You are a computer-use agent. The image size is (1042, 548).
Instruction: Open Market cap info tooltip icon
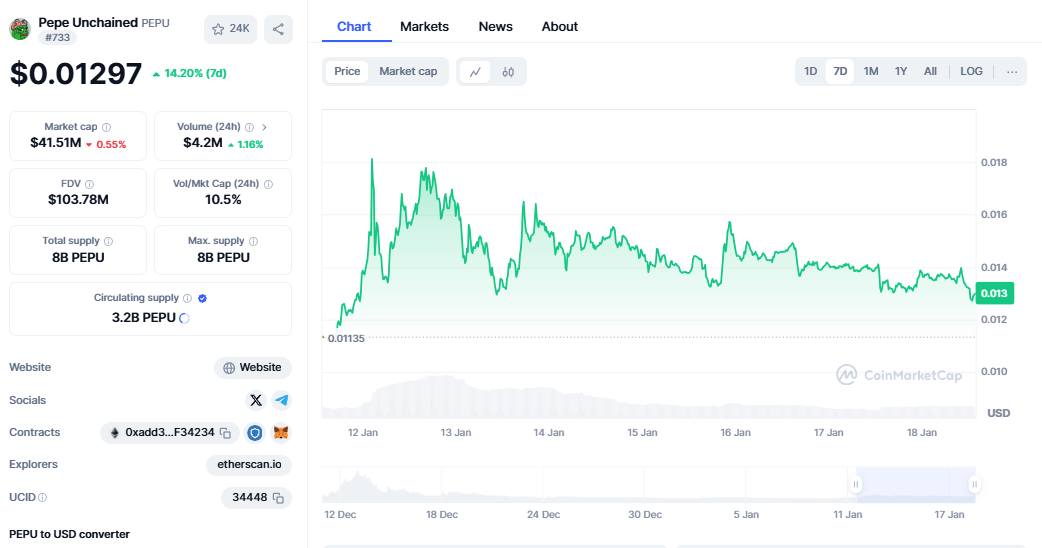click(x=106, y=127)
